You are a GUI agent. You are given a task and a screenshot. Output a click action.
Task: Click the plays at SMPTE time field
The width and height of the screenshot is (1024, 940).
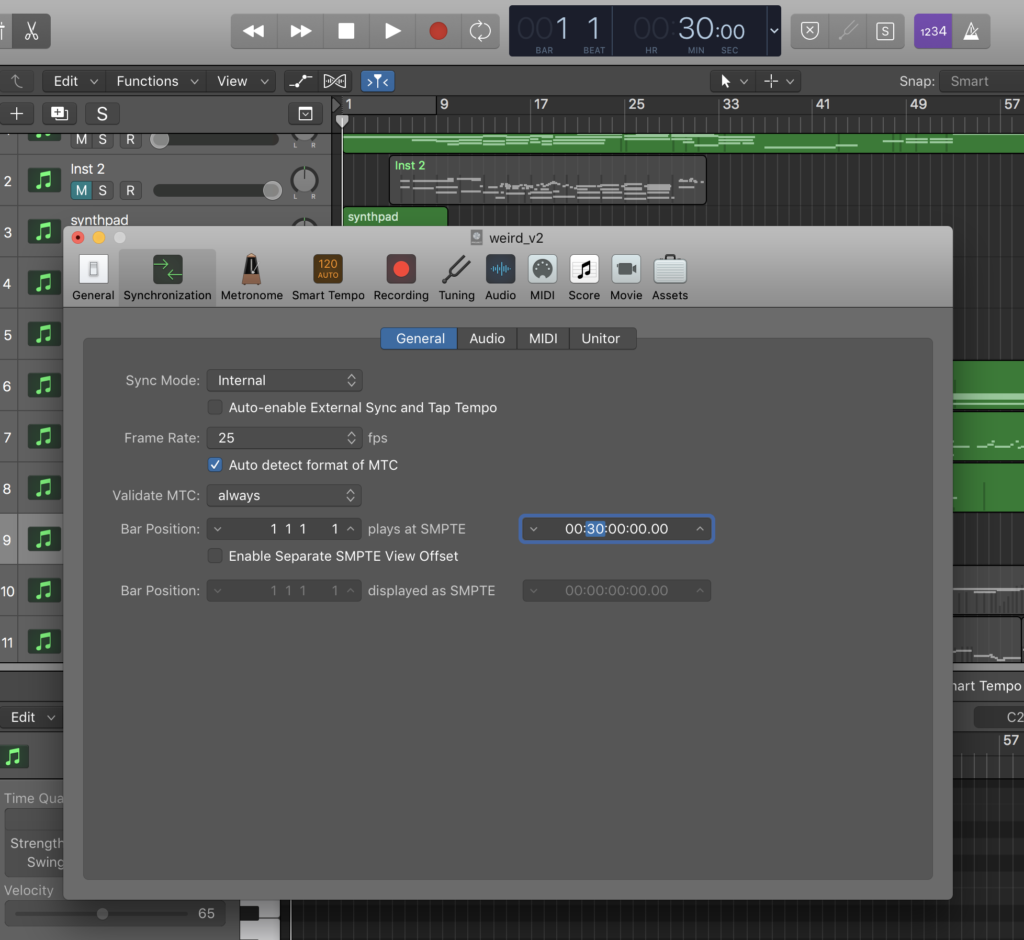pyautogui.click(x=616, y=528)
